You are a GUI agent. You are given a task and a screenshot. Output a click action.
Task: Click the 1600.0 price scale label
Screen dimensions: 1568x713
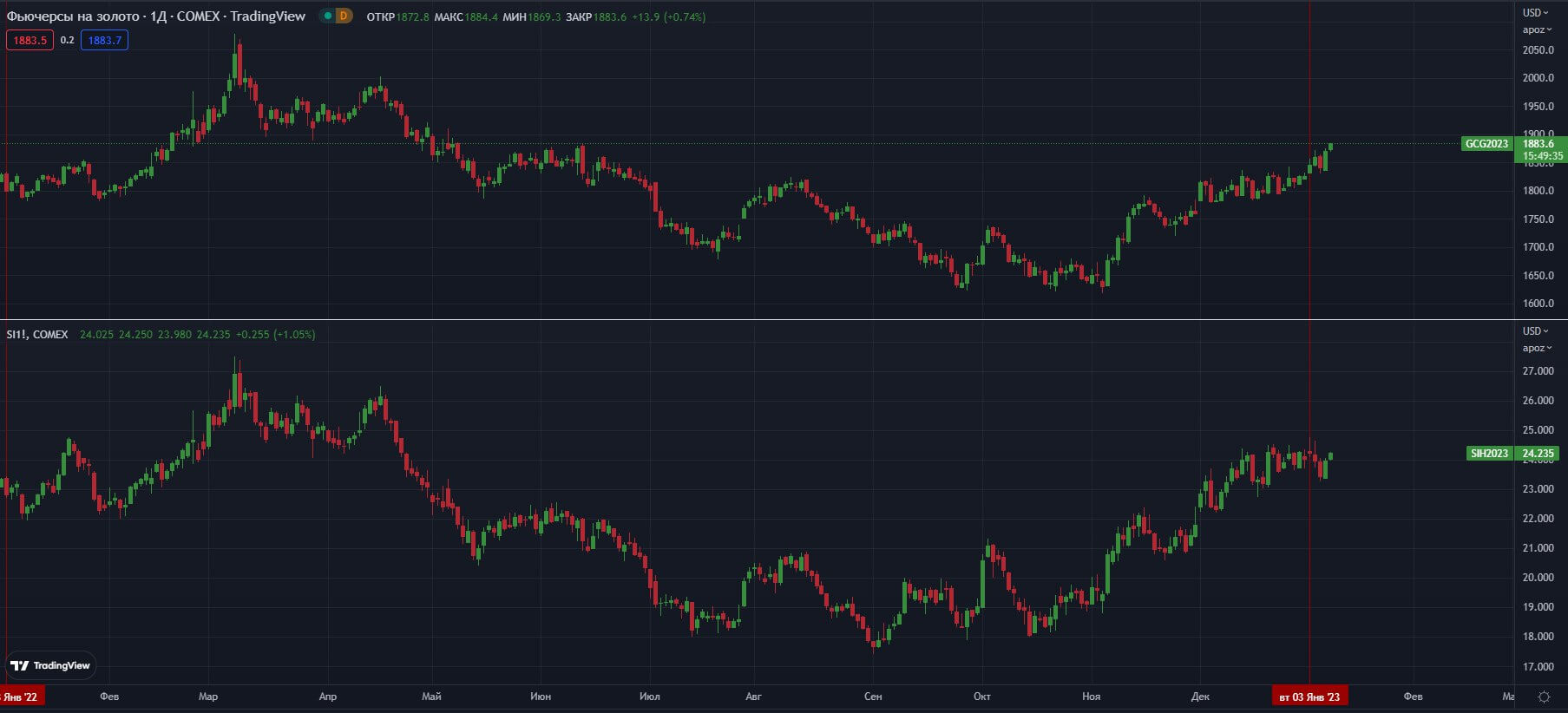click(x=1538, y=304)
